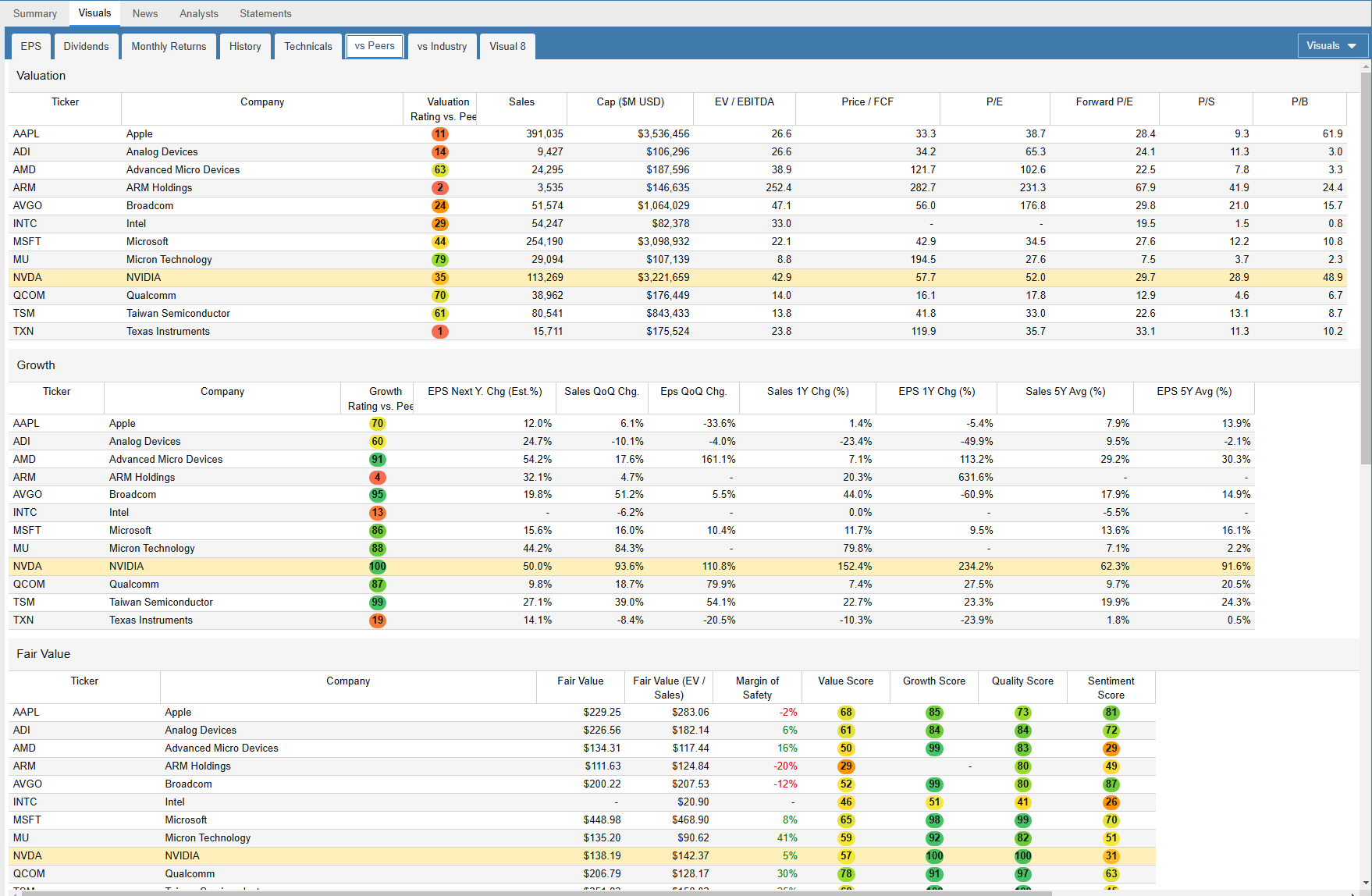1372x896 pixels.
Task: Select the EPS visual tab
Action: (31, 46)
